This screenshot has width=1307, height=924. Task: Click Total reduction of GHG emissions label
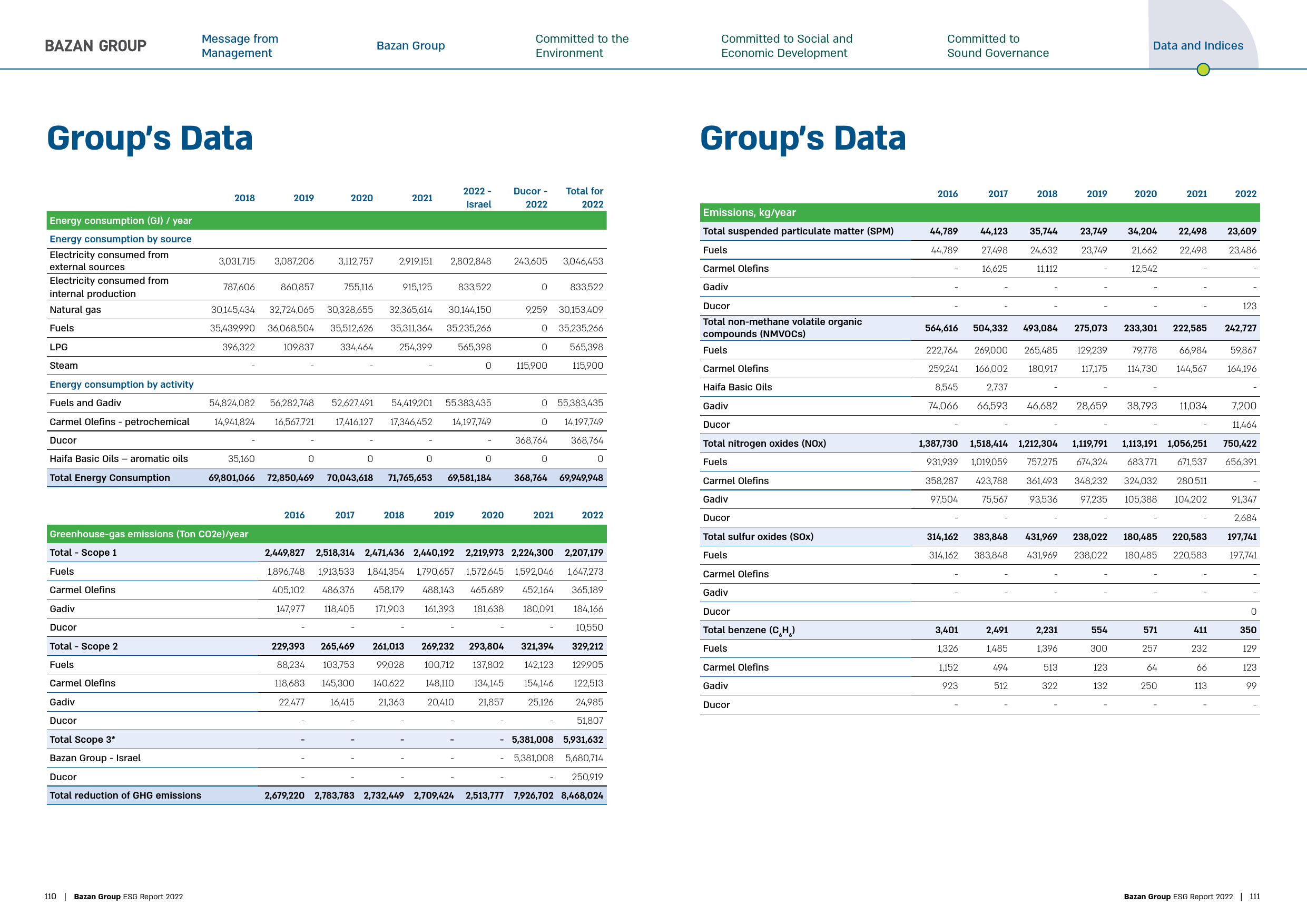coord(125,795)
